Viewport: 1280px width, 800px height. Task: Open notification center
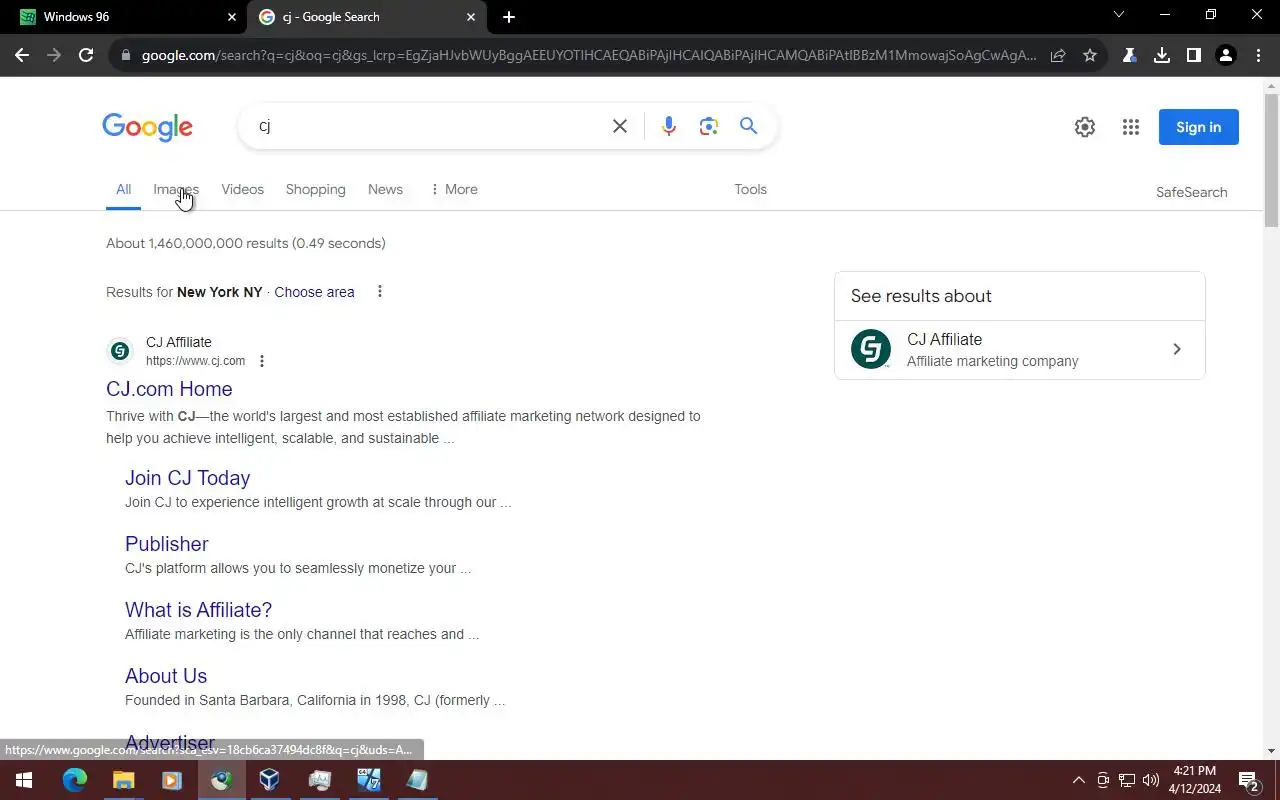pos(1249,780)
